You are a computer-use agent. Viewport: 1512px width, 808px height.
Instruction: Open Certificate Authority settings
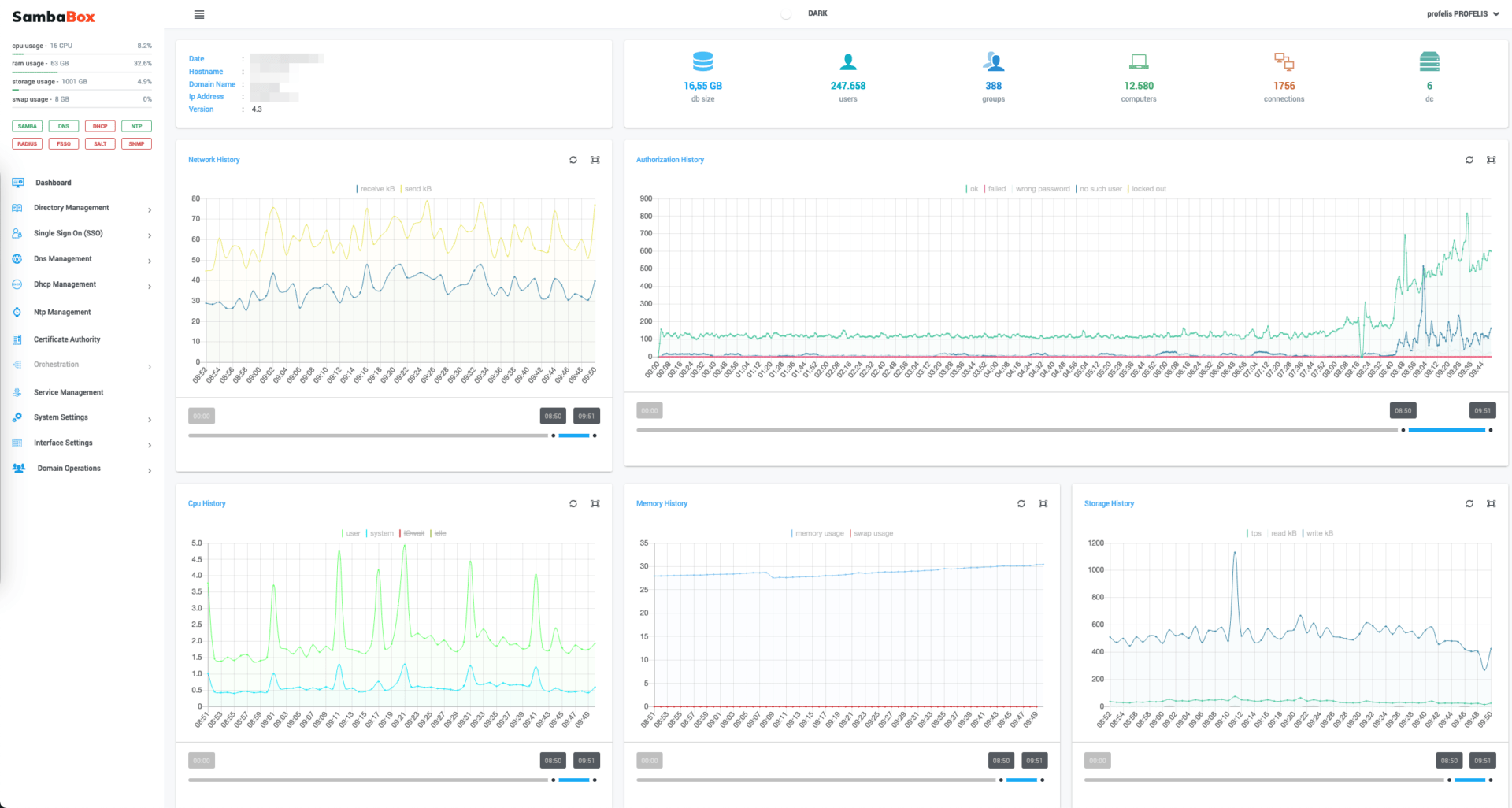coord(67,339)
